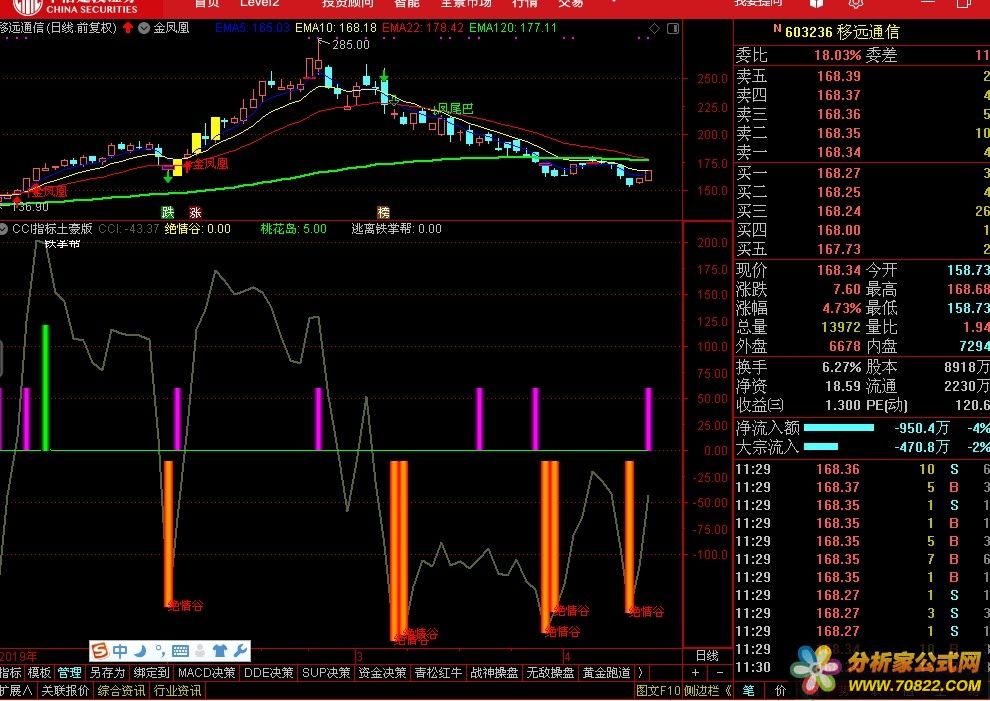Open the 日线 period selector

pyautogui.click(x=707, y=656)
